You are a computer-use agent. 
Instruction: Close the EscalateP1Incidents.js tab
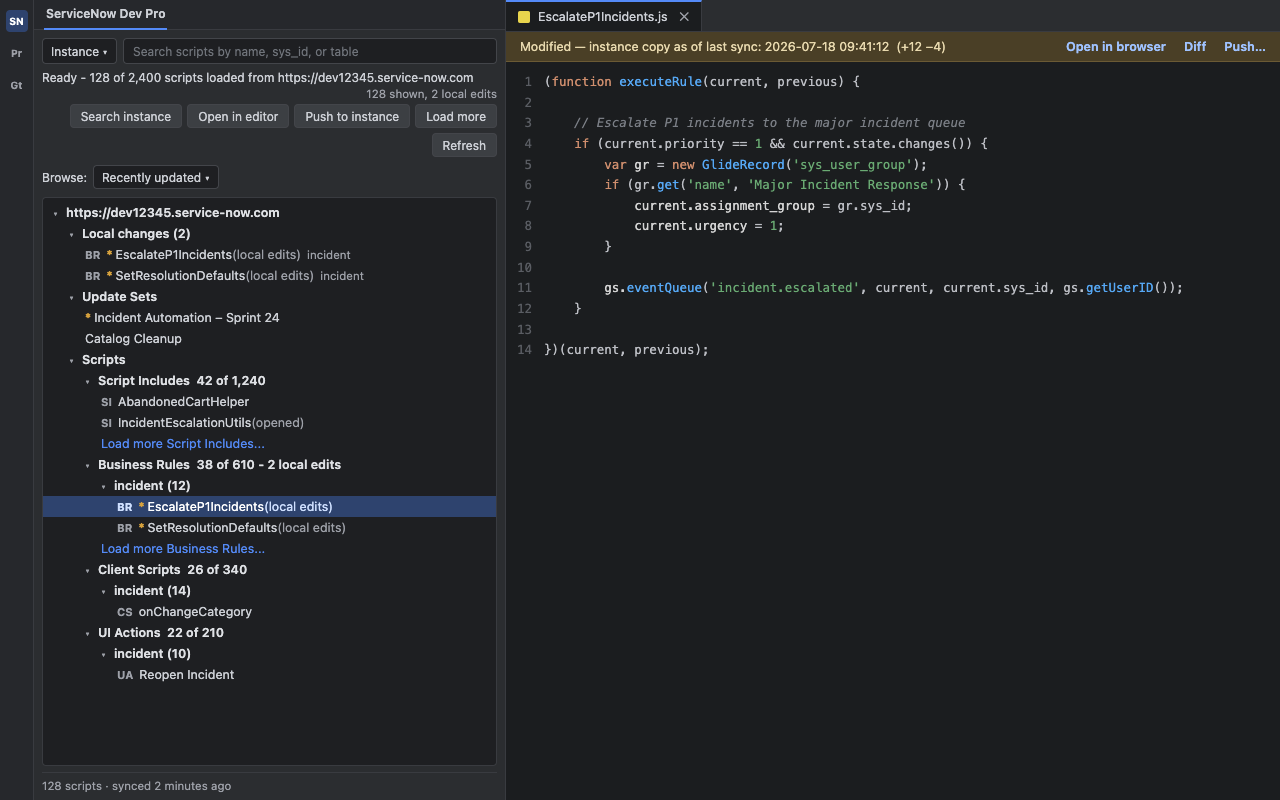[x=684, y=17]
